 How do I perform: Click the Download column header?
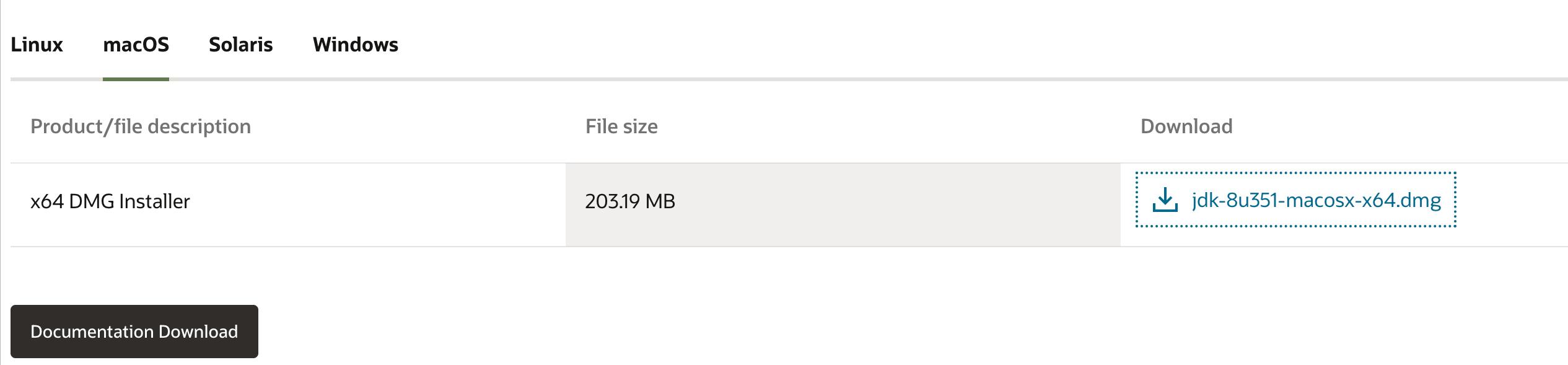(x=1186, y=126)
